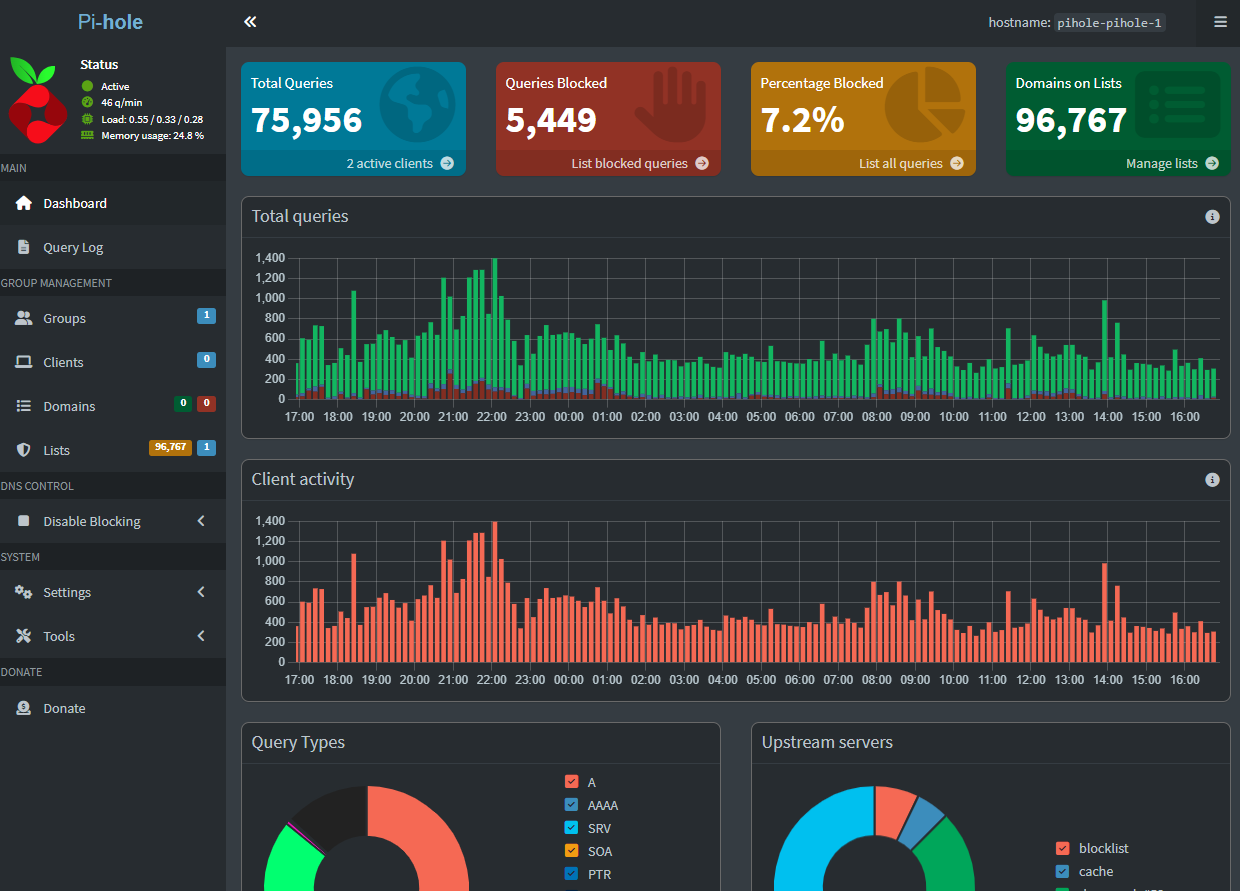Click the Lists shield icon
The width and height of the screenshot is (1240, 891).
coord(24,450)
